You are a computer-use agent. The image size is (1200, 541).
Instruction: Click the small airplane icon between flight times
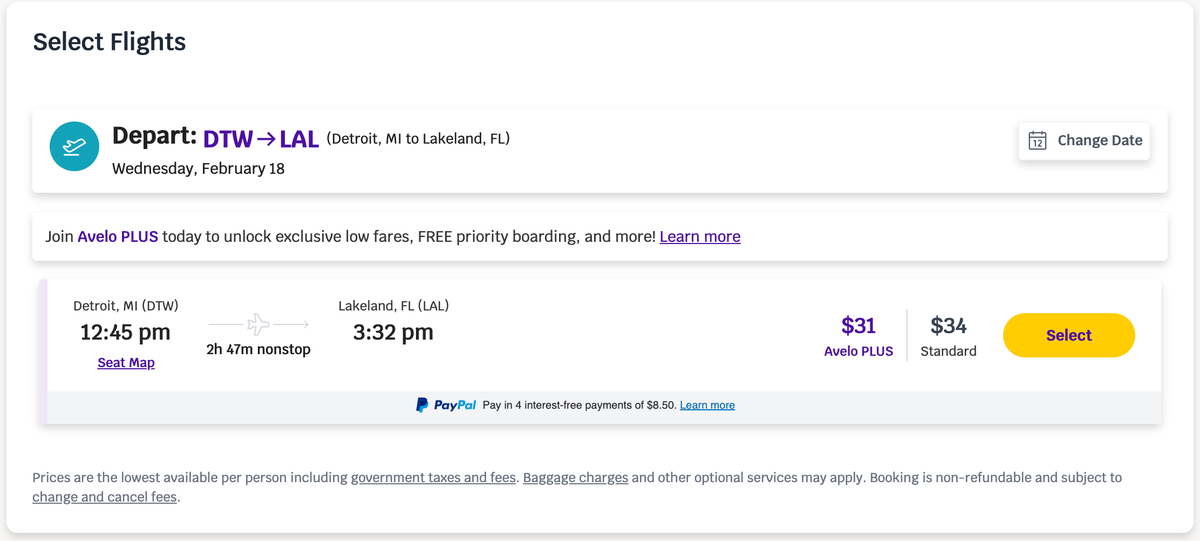(259, 324)
